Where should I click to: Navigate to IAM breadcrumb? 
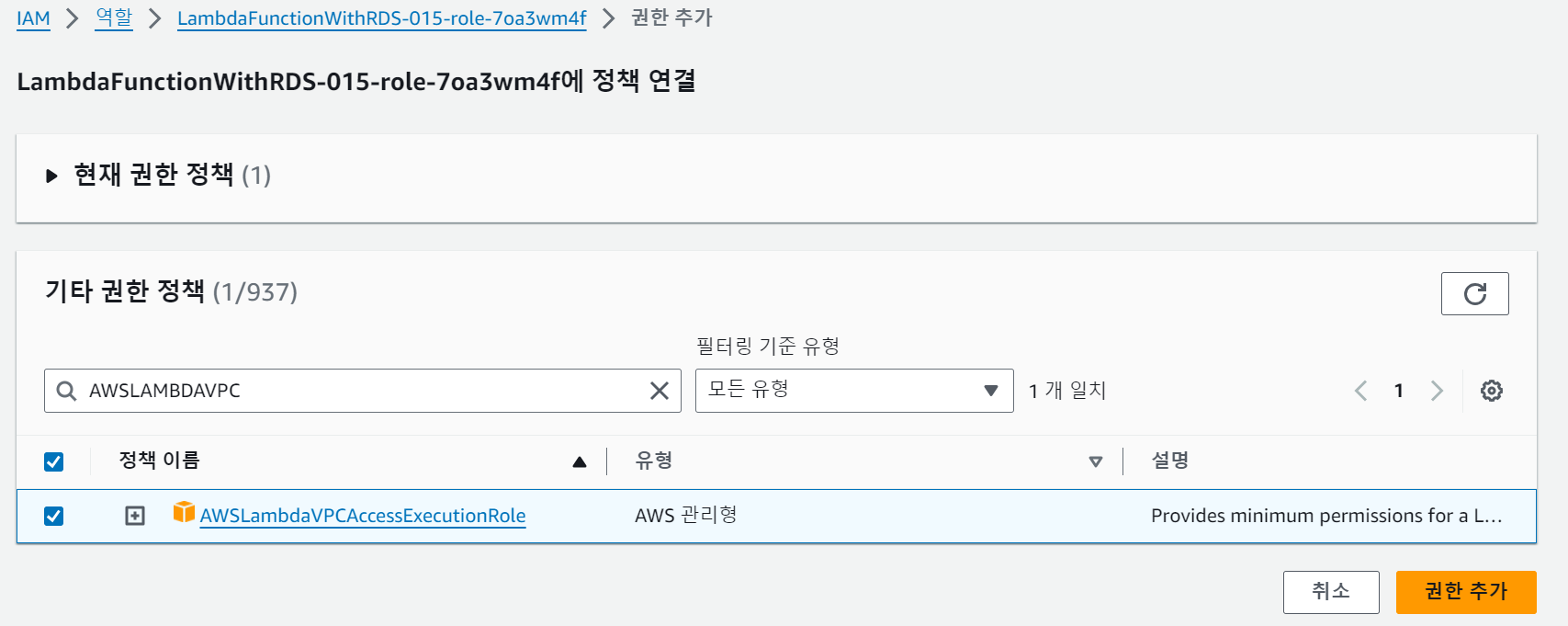coord(33,18)
